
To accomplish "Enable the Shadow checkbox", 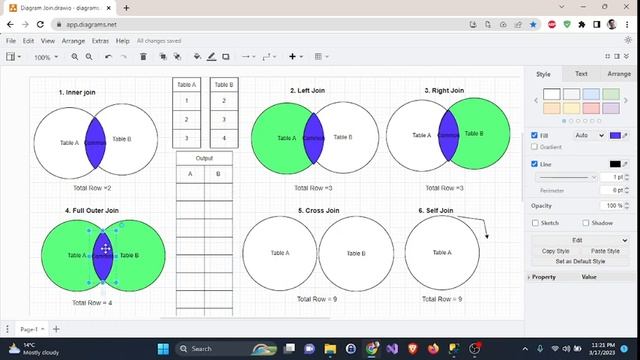I will [586, 223].
